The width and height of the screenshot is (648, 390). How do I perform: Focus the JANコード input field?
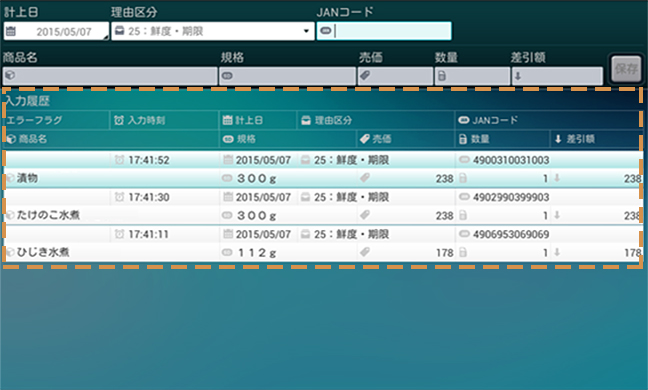click(x=384, y=31)
